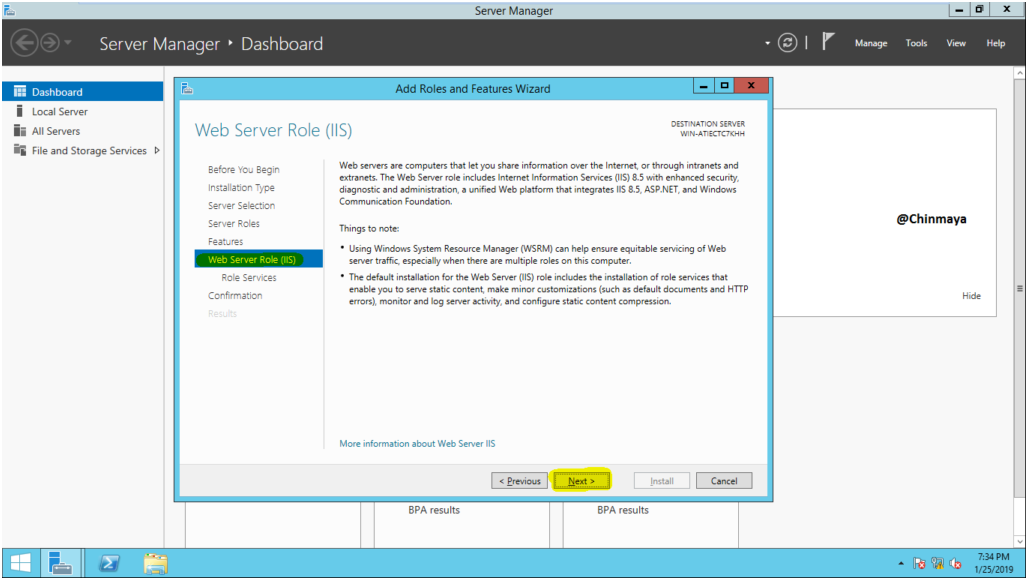Image resolution: width=1028 pixels, height=580 pixels.
Task: Launch PowerShell from the taskbar
Action: [109, 563]
